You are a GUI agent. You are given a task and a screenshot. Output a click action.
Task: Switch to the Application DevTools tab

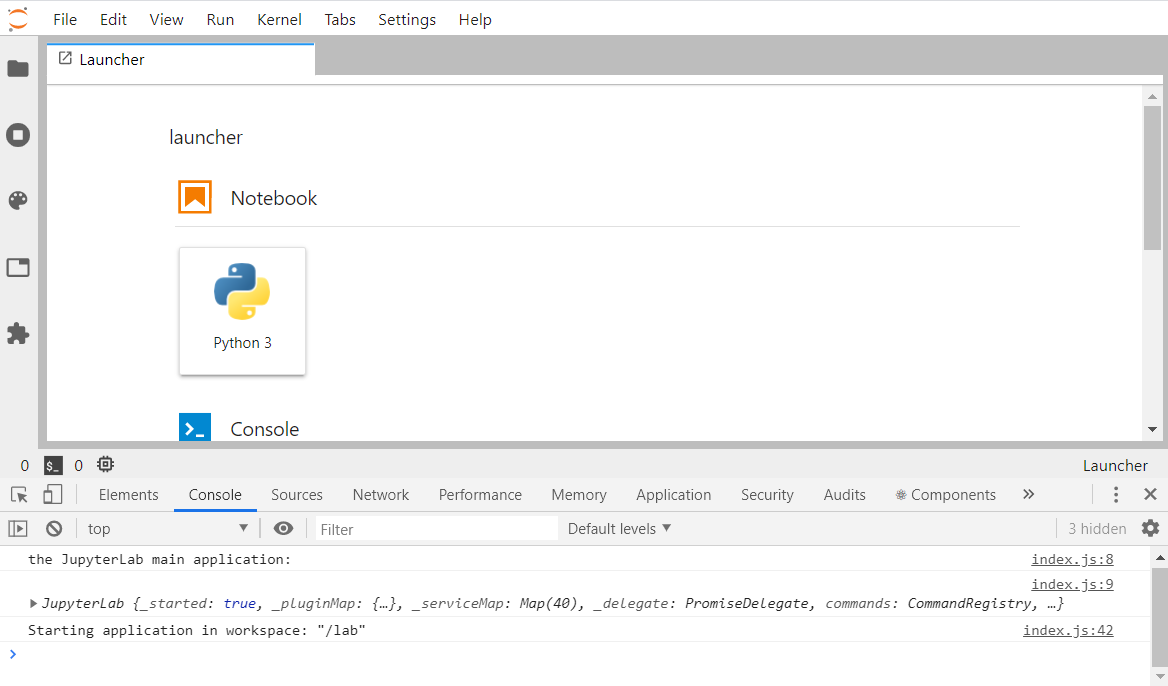tap(673, 495)
